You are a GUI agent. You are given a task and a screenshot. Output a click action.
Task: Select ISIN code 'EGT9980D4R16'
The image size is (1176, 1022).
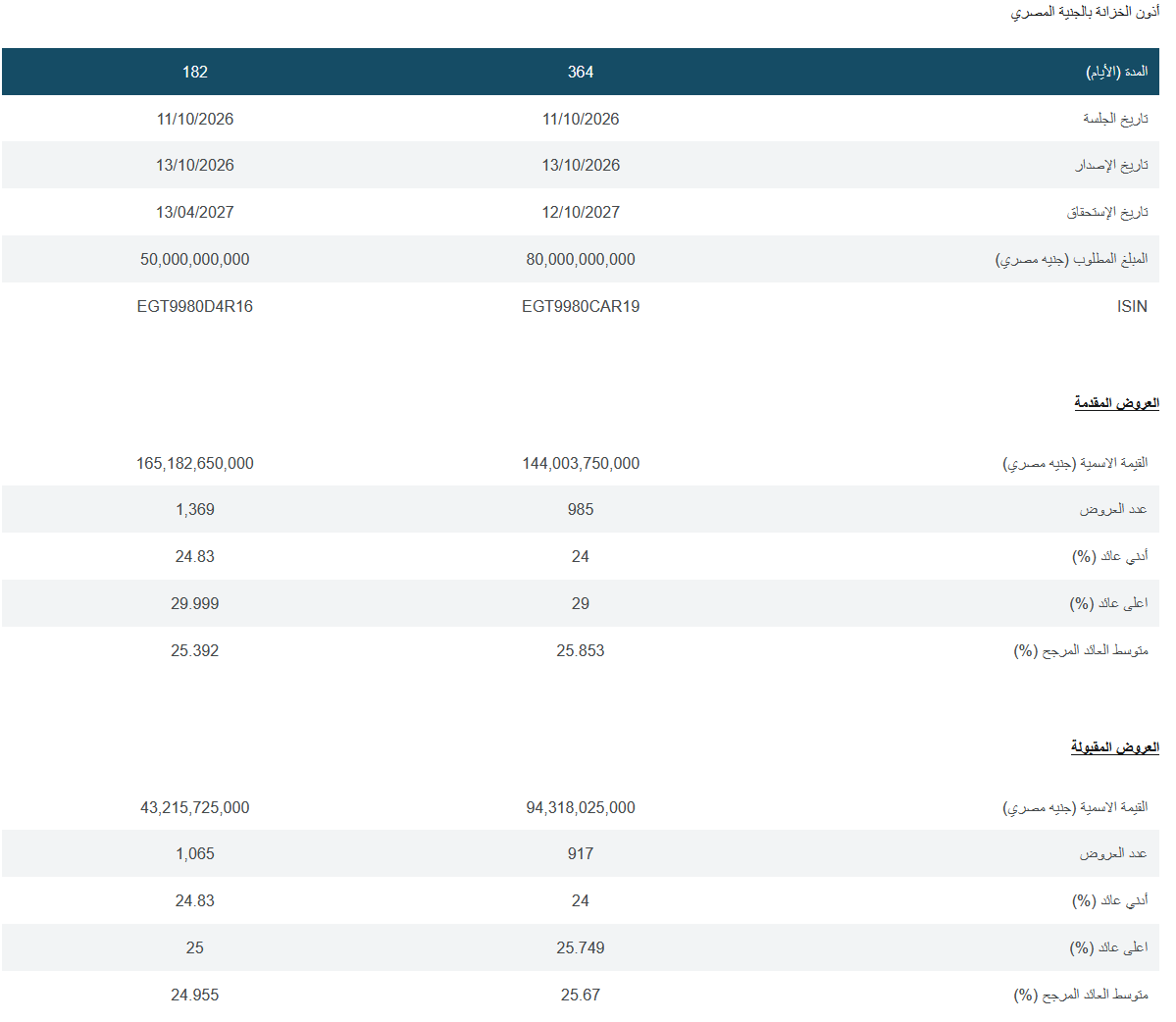tap(195, 307)
